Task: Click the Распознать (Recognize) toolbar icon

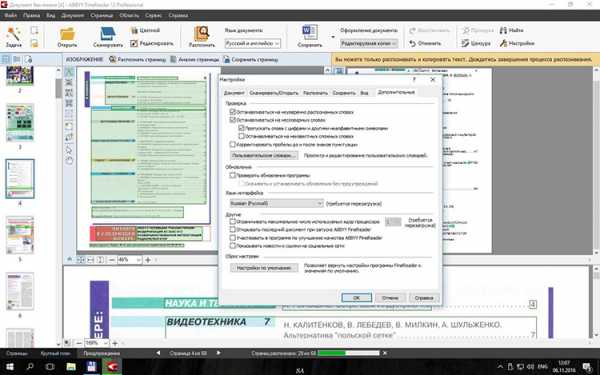Action: coord(201,34)
